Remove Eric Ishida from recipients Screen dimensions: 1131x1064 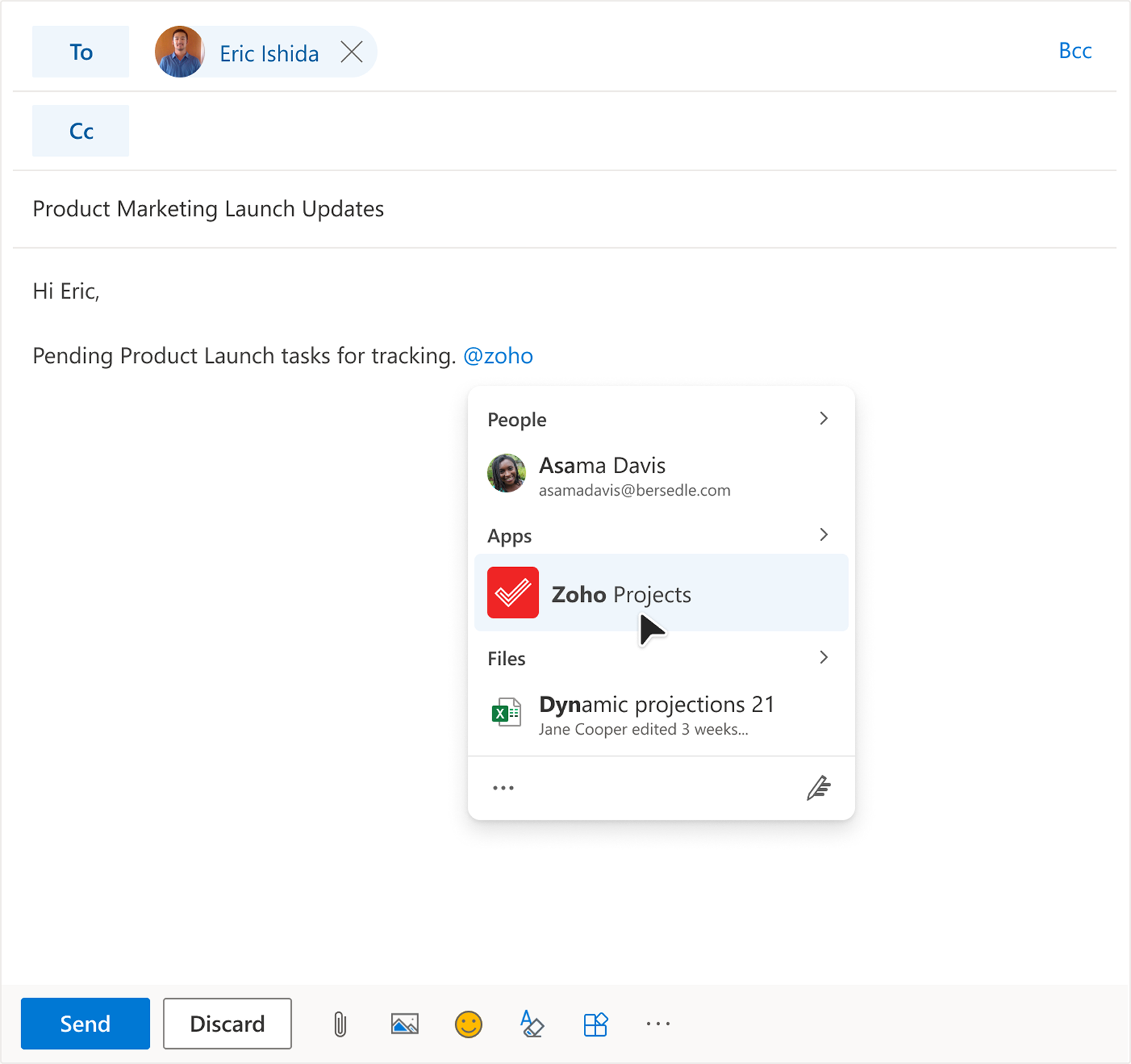352,52
